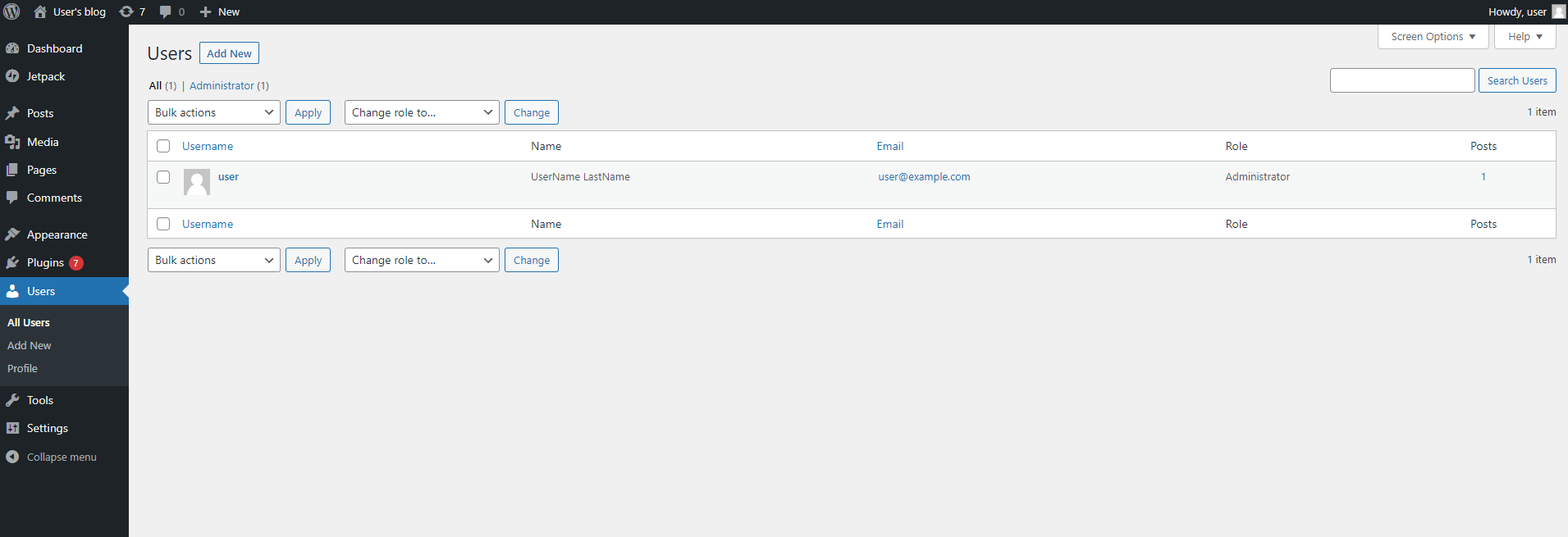Click the avatar thumbnail of user row
Image resolution: width=1568 pixels, height=537 pixels.
tap(197, 182)
